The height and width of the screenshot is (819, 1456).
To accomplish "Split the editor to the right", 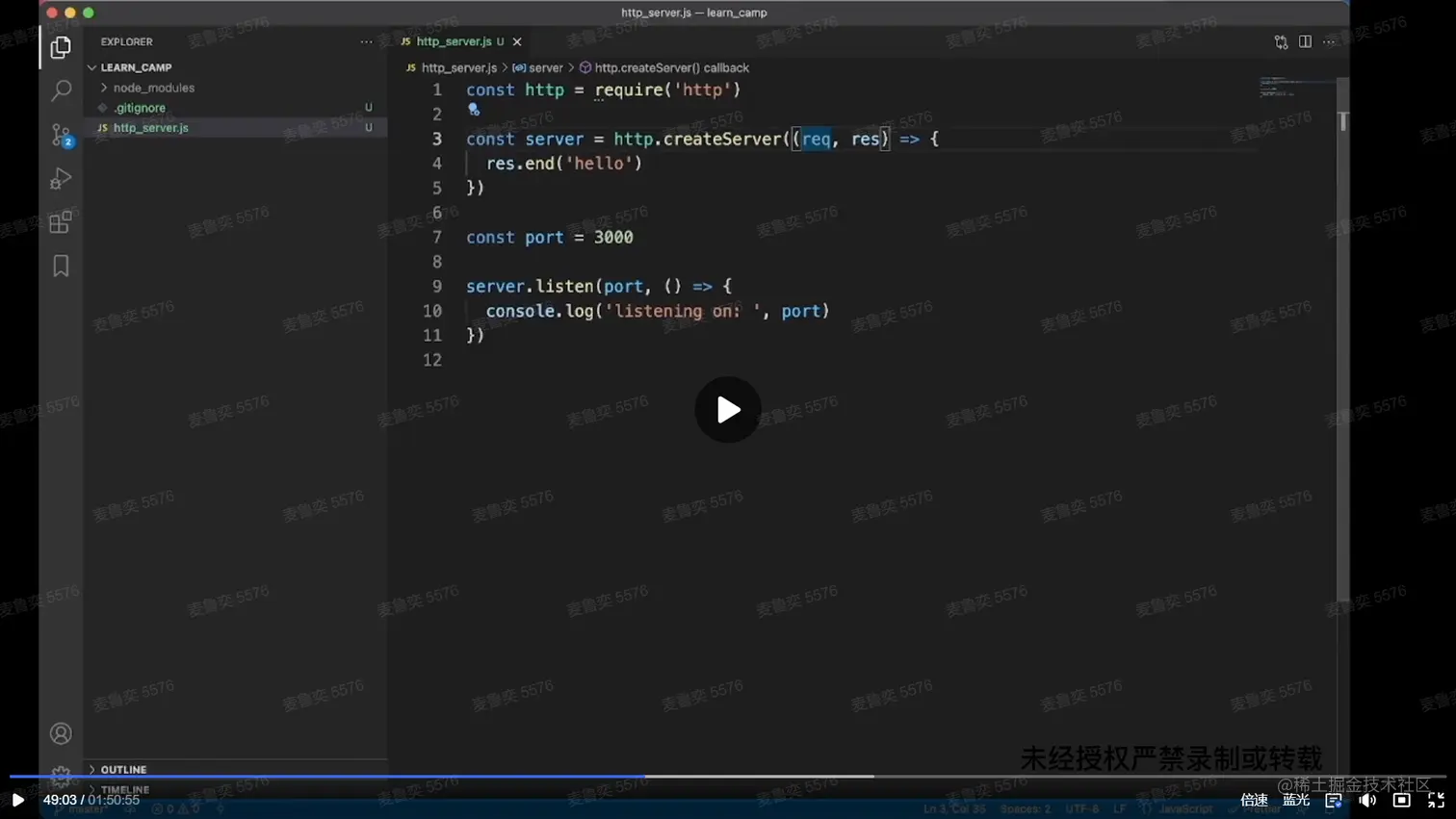I will pyautogui.click(x=1305, y=42).
